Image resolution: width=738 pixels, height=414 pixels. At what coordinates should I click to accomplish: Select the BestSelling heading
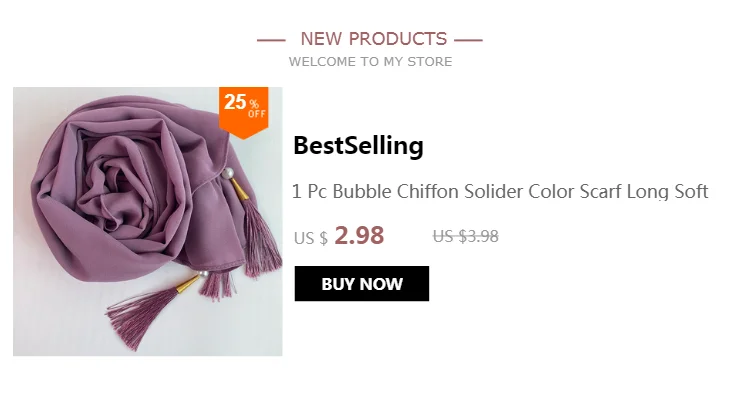point(358,146)
